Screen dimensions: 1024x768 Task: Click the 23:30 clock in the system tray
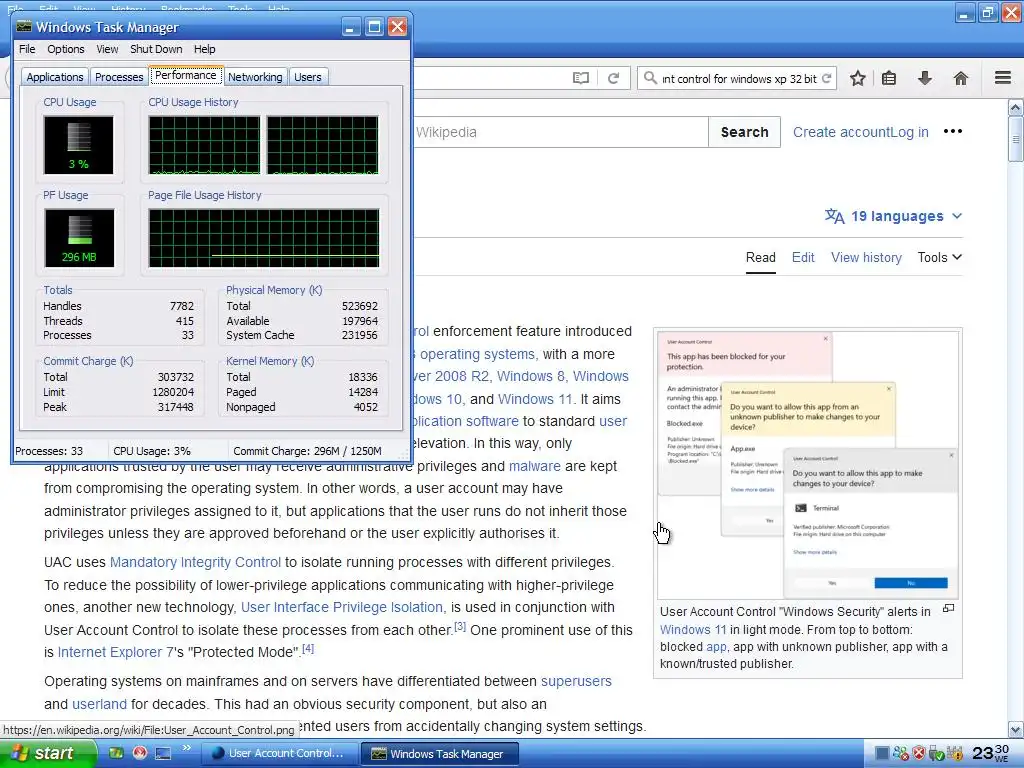point(991,753)
